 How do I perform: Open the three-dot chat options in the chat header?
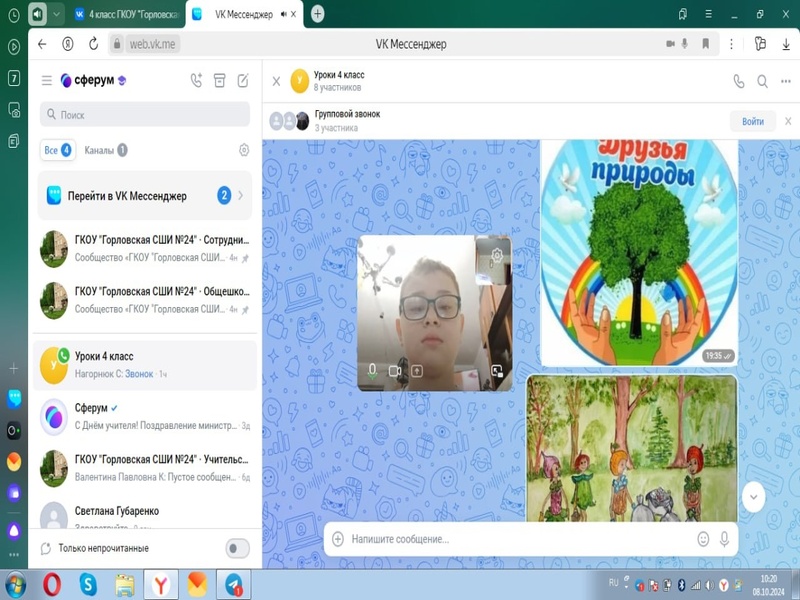(786, 81)
